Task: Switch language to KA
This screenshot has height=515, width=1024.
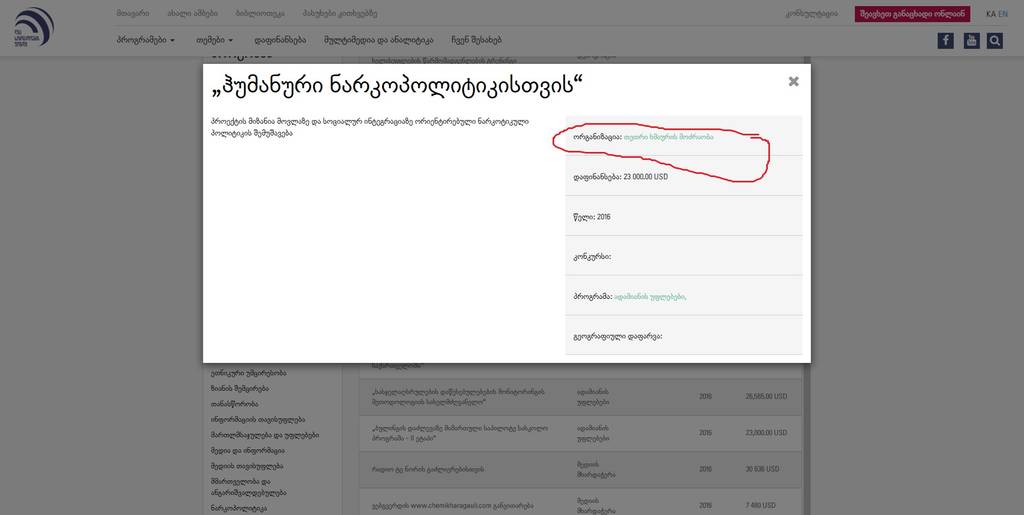Action: (x=991, y=14)
